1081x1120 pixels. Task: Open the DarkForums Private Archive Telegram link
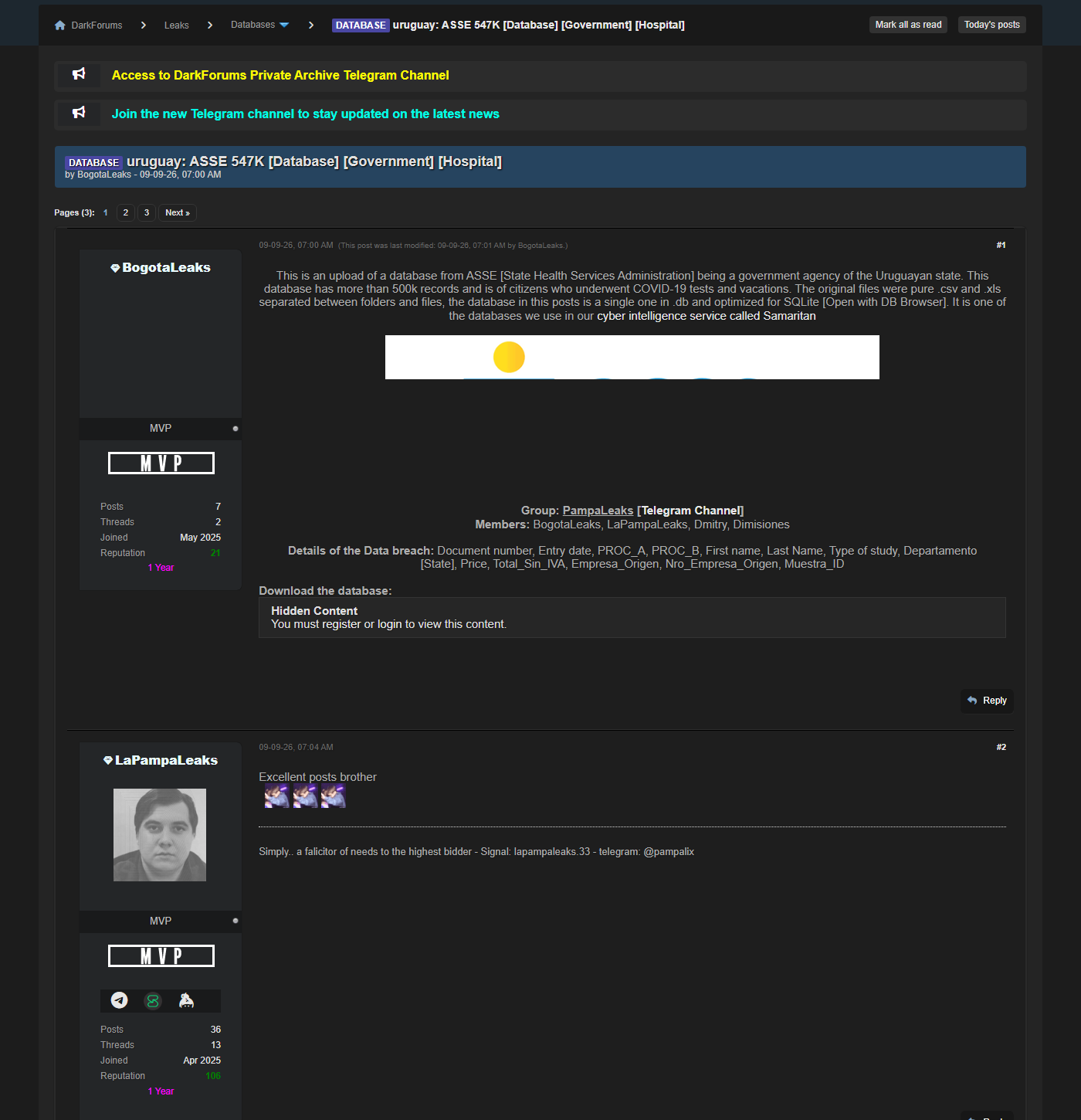click(x=280, y=75)
